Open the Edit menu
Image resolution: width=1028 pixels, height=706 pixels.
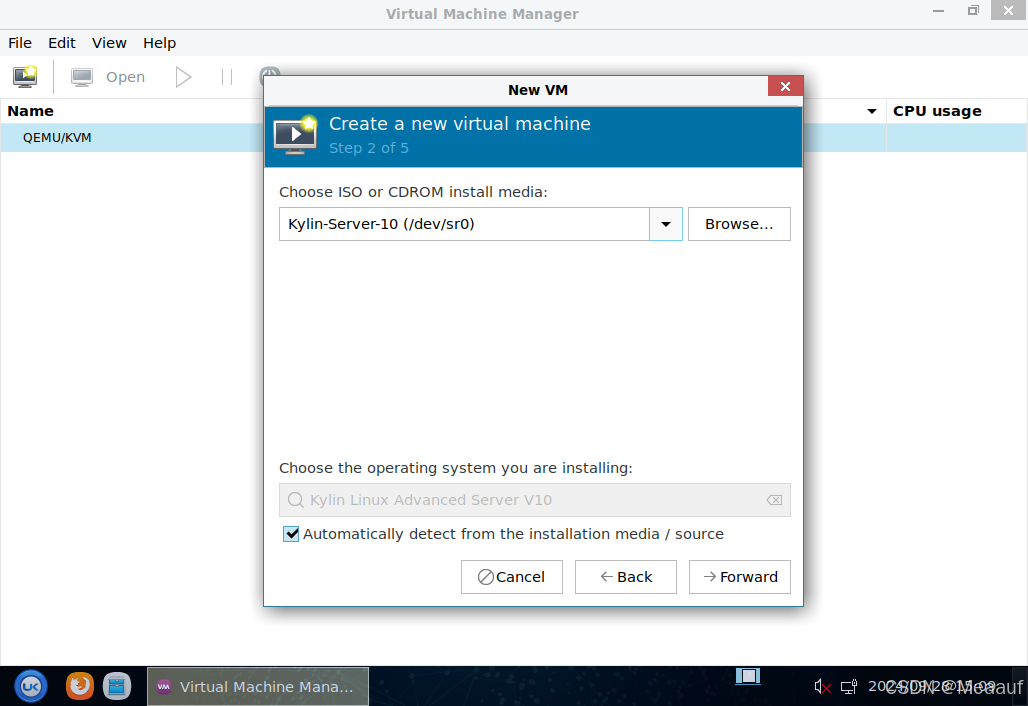(62, 43)
